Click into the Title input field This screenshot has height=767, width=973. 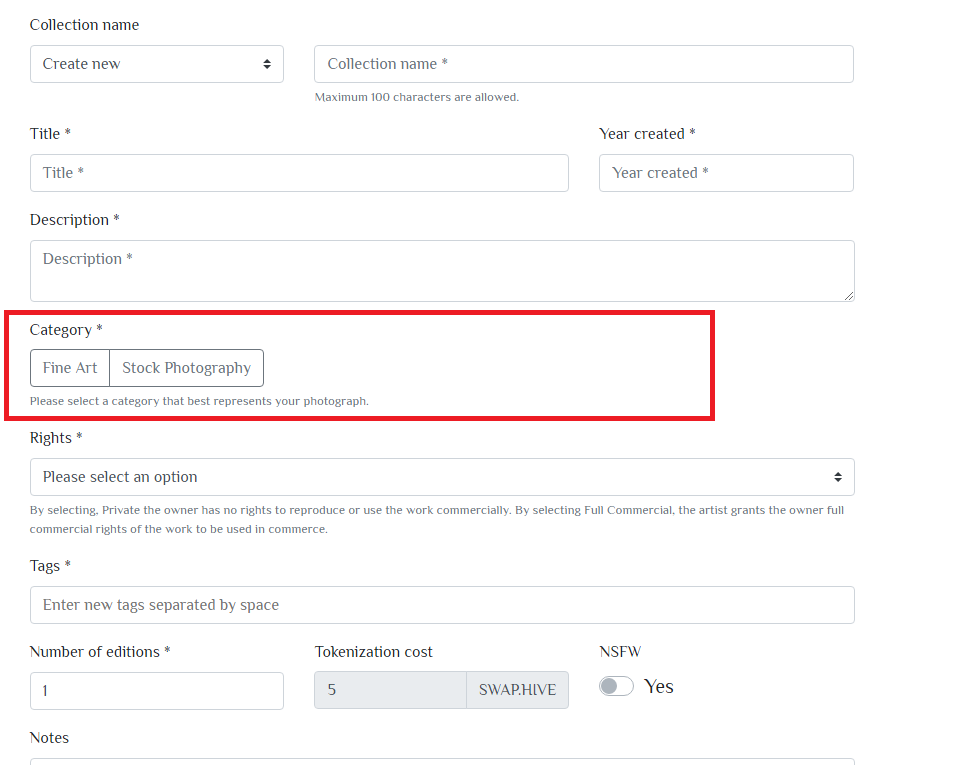299,173
